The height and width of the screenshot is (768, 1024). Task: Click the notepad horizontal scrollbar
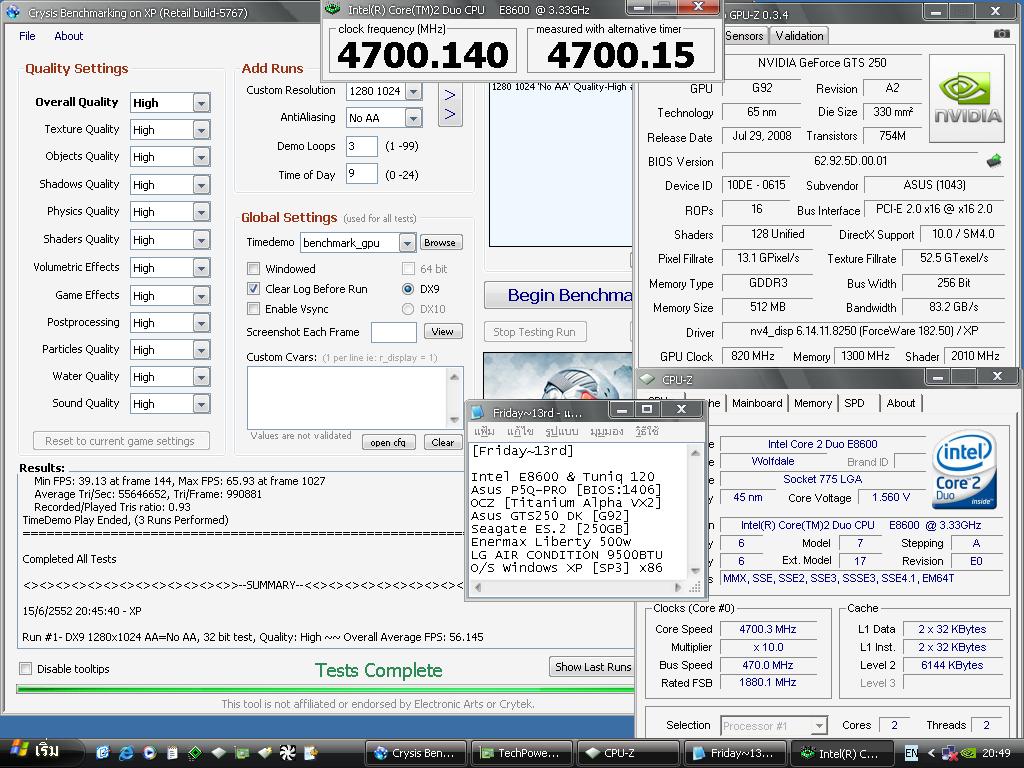[577, 587]
